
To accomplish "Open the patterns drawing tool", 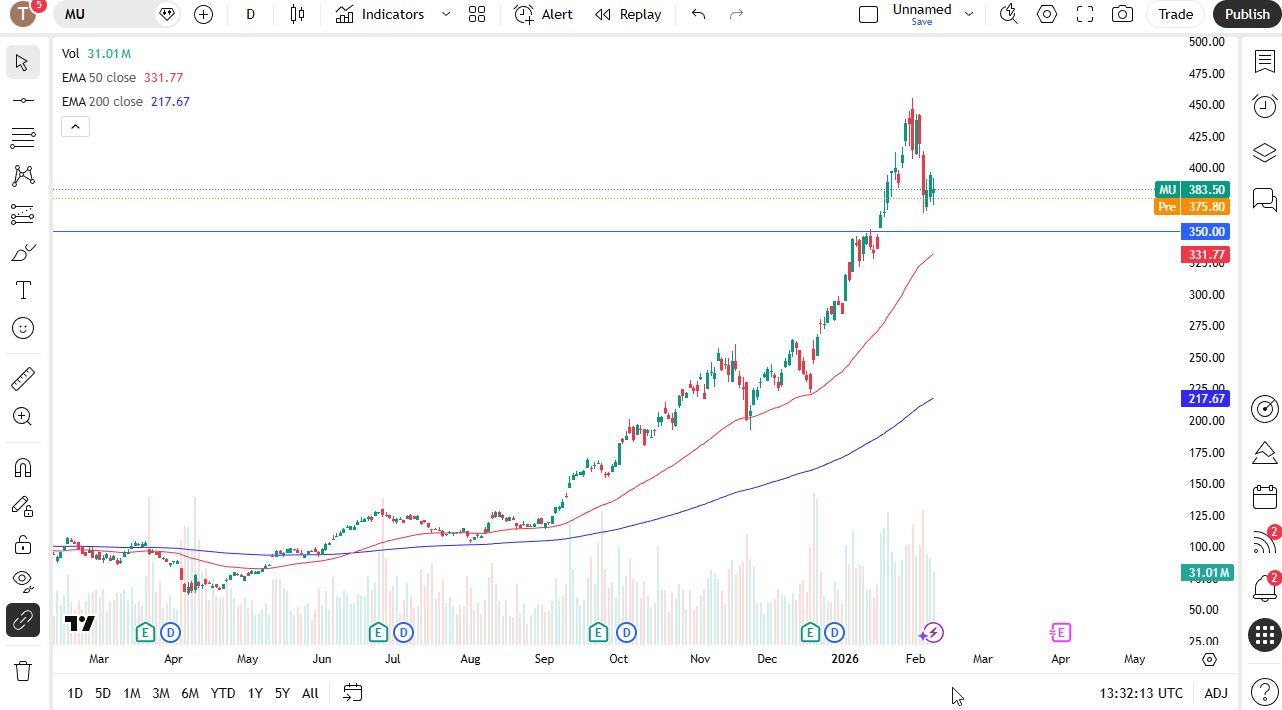I will [22, 176].
